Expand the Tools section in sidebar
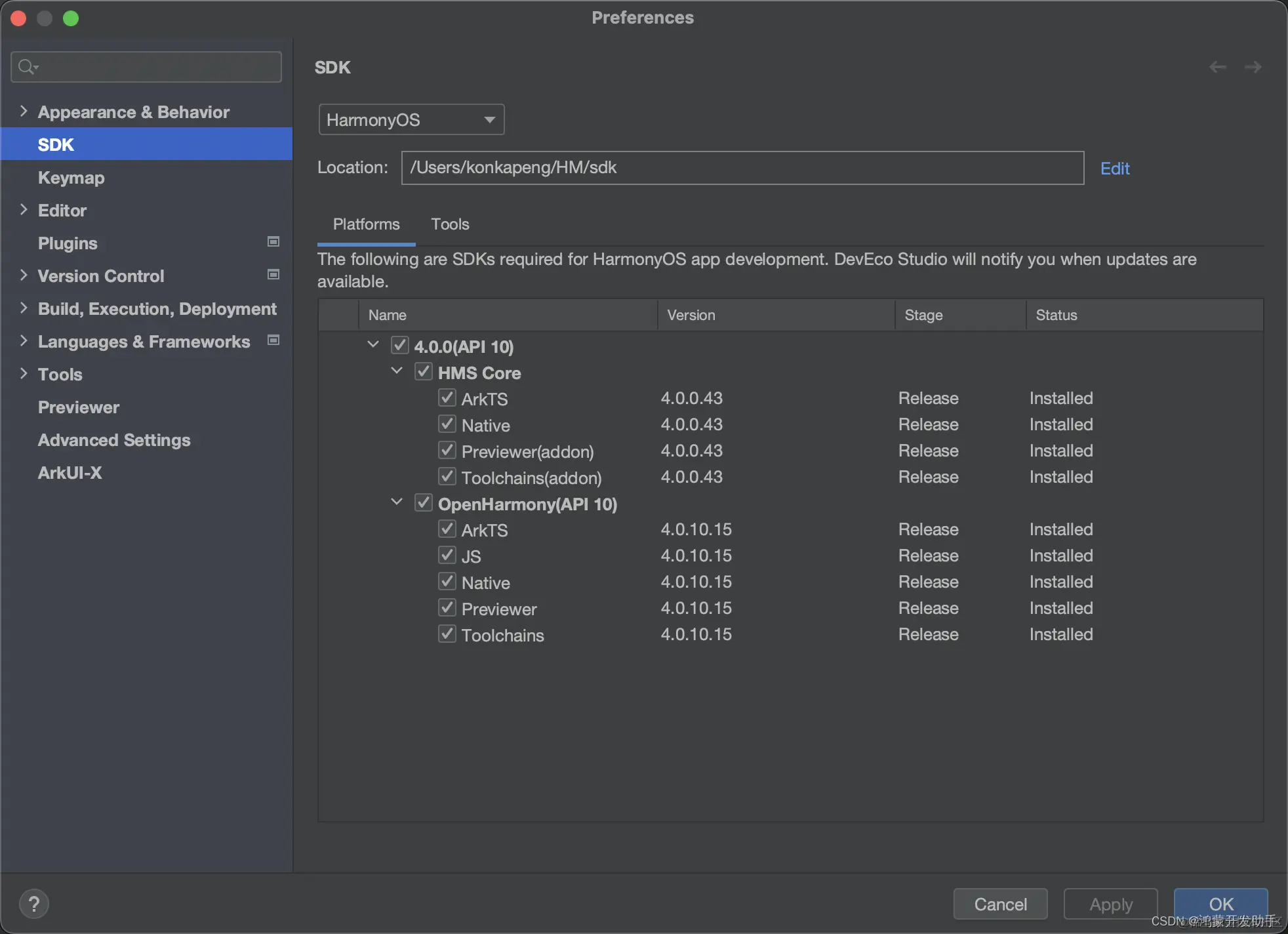Image resolution: width=1288 pixels, height=934 pixels. [24, 373]
